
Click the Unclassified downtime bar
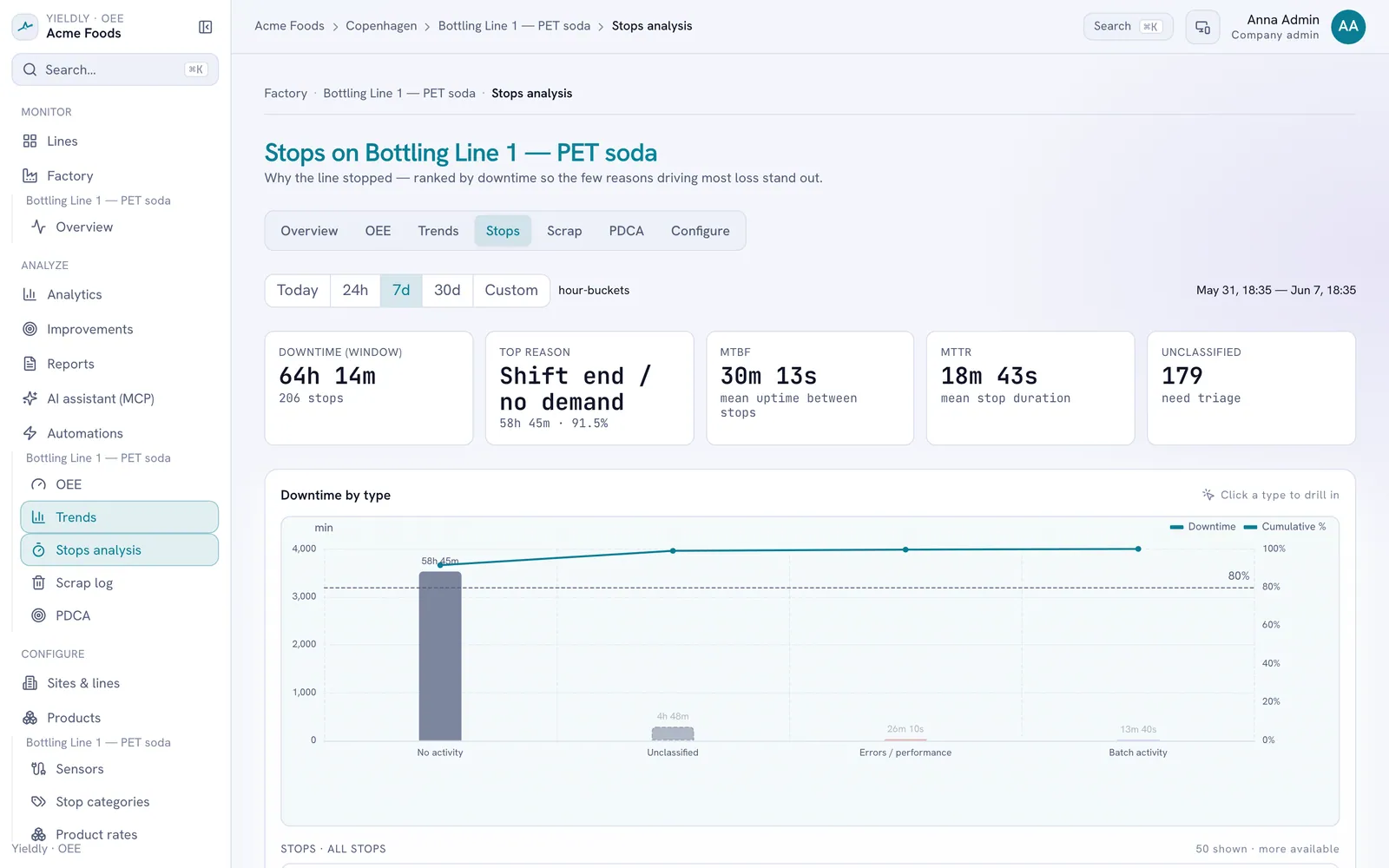pos(673,733)
